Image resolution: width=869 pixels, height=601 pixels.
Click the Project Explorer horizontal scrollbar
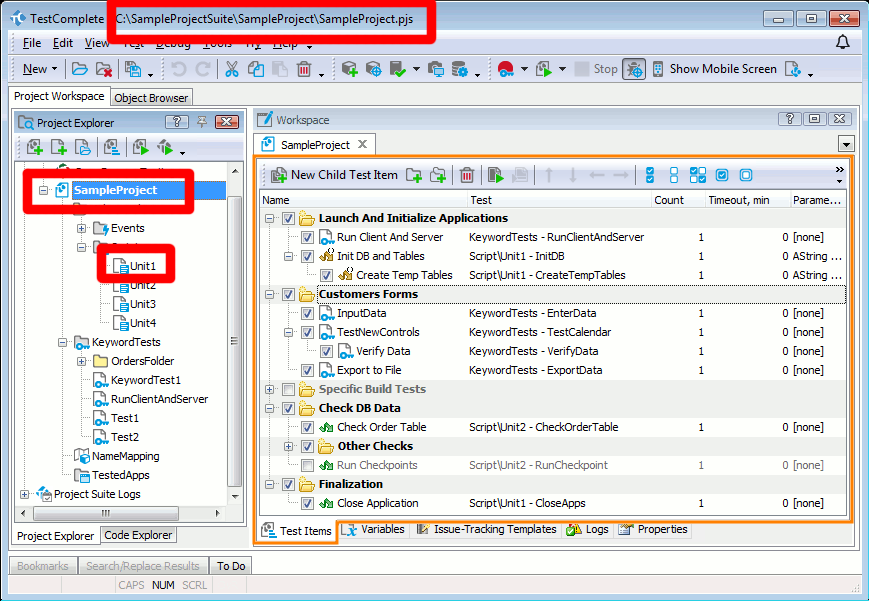pyautogui.click(x=120, y=513)
